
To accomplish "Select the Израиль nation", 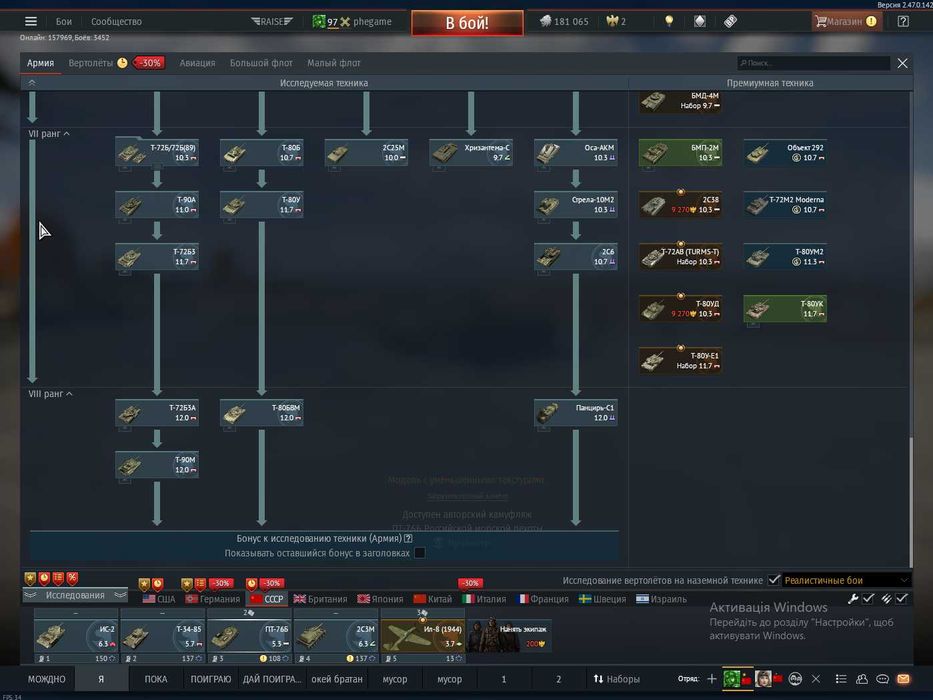I will 661,599.
